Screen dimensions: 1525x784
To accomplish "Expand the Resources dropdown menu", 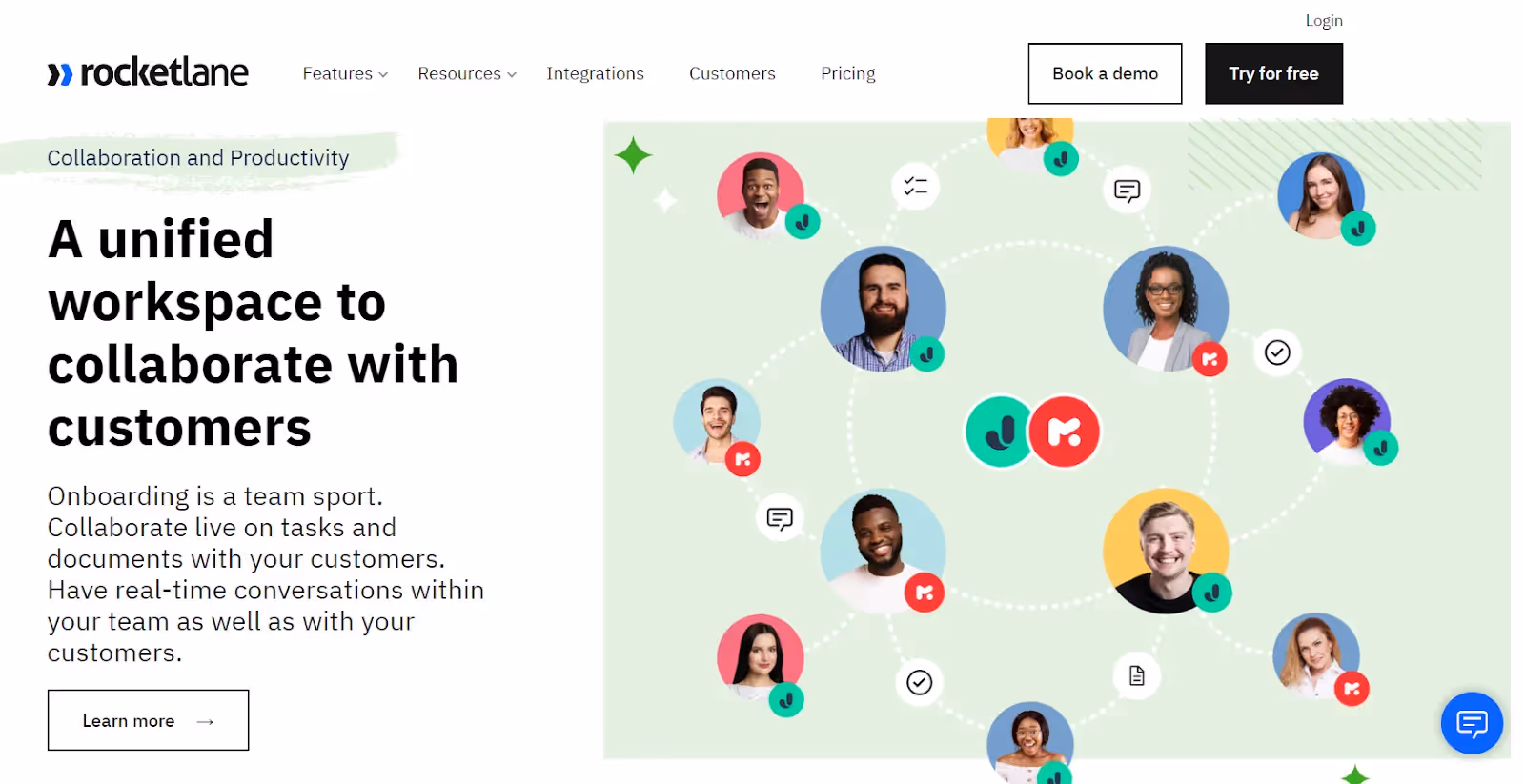I will pos(467,73).
